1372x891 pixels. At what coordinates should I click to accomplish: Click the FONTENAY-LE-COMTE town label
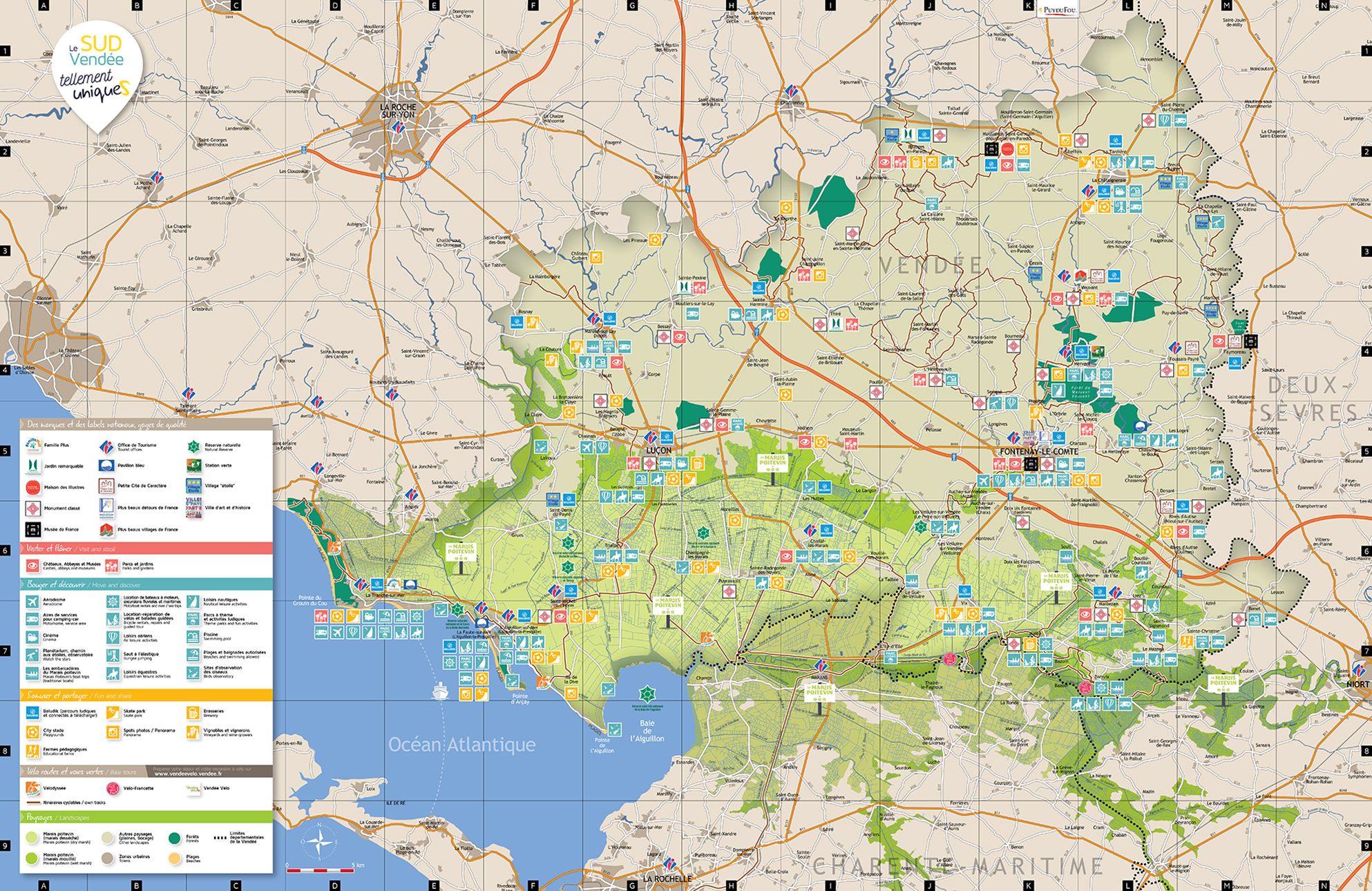pyautogui.click(x=1038, y=452)
